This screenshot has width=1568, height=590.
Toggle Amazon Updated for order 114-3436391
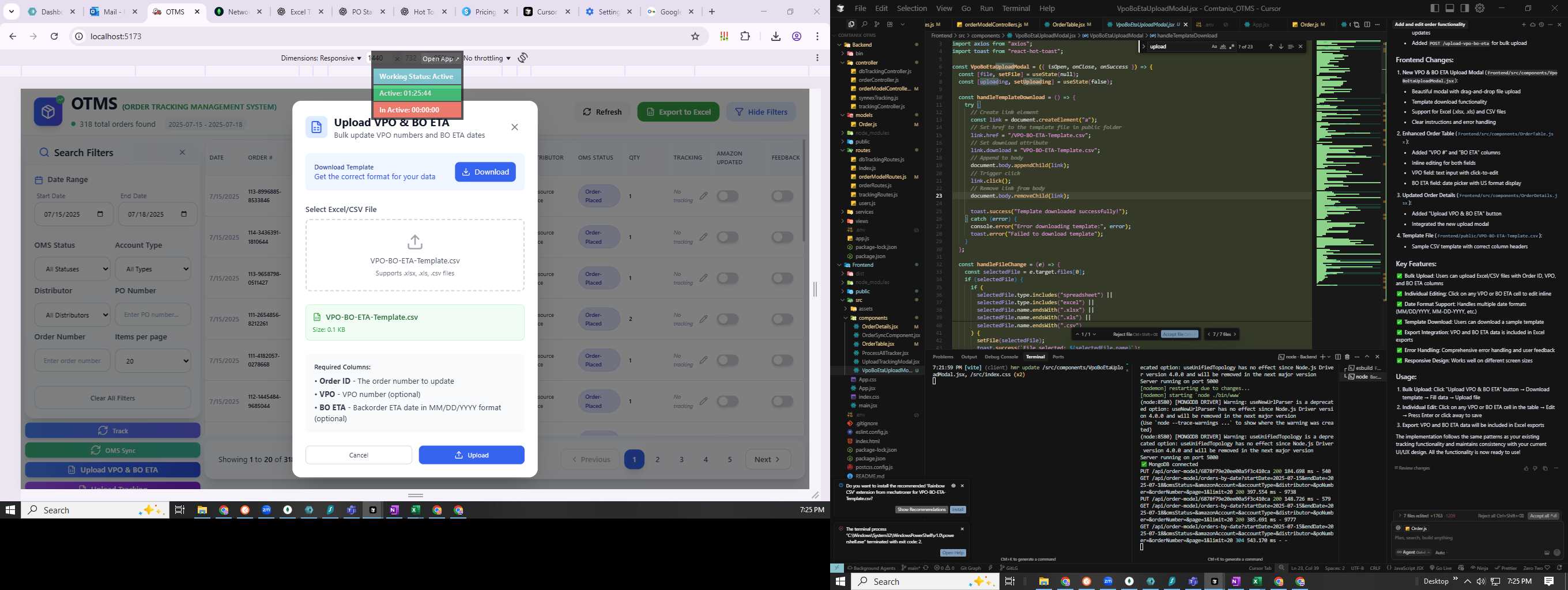click(x=728, y=237)
